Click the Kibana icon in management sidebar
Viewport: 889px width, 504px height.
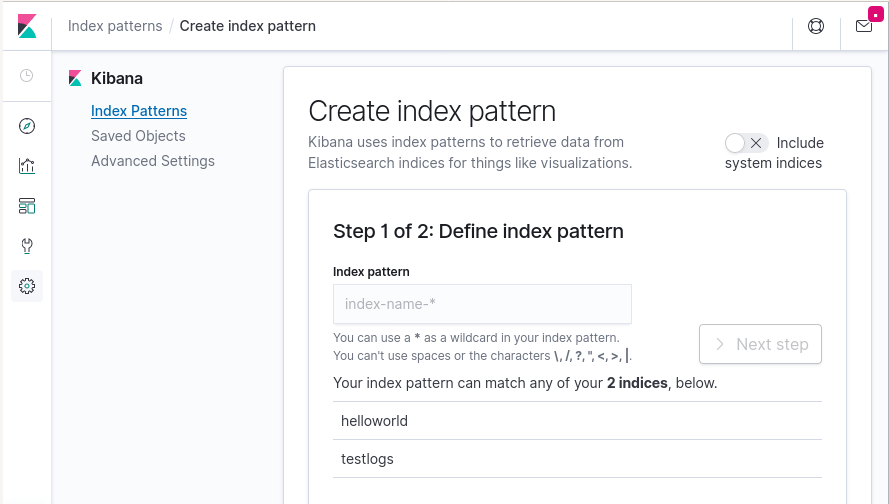click(x=75, y=78)
